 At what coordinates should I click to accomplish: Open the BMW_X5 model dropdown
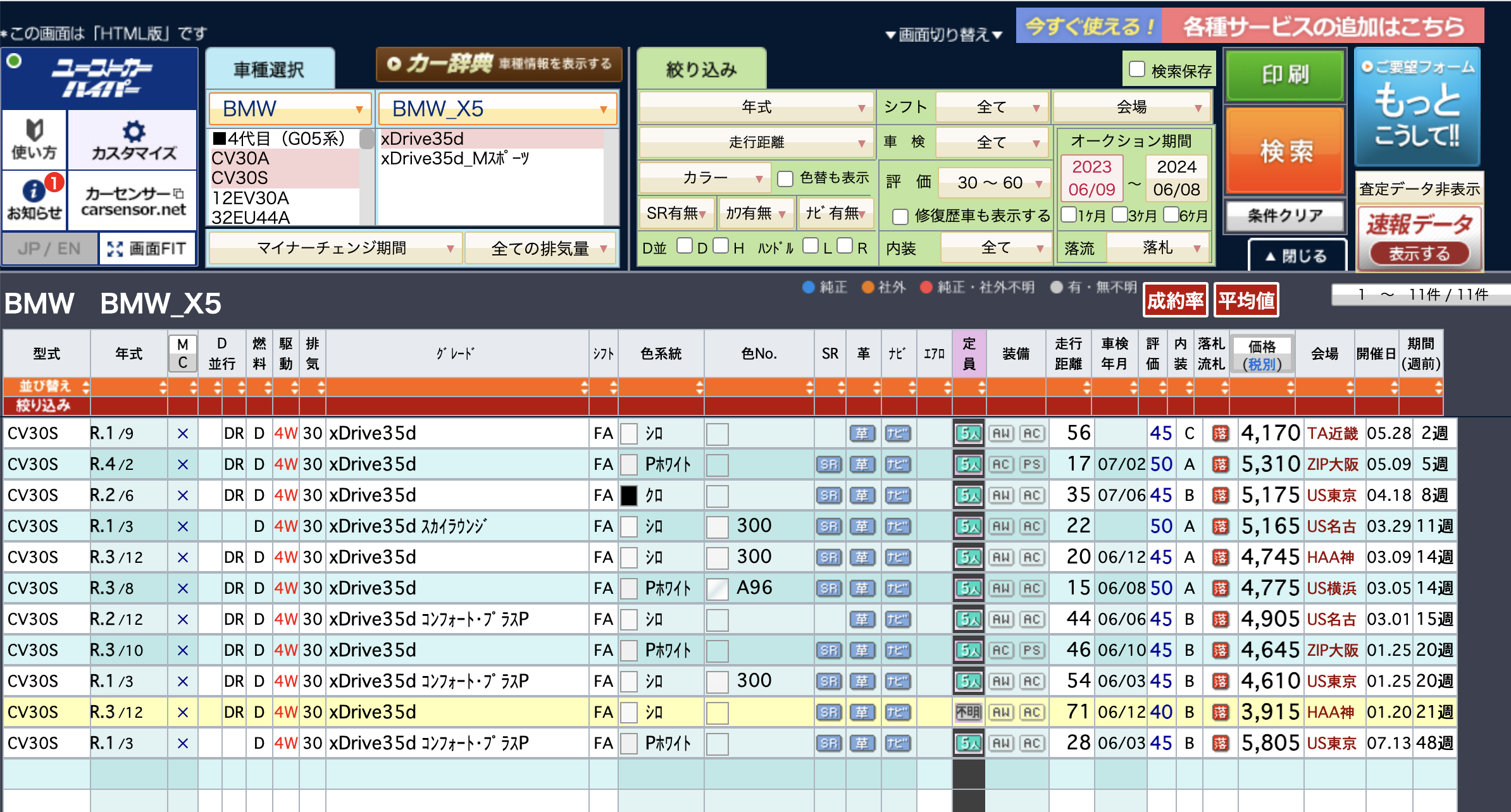click(x=497, y=109)
